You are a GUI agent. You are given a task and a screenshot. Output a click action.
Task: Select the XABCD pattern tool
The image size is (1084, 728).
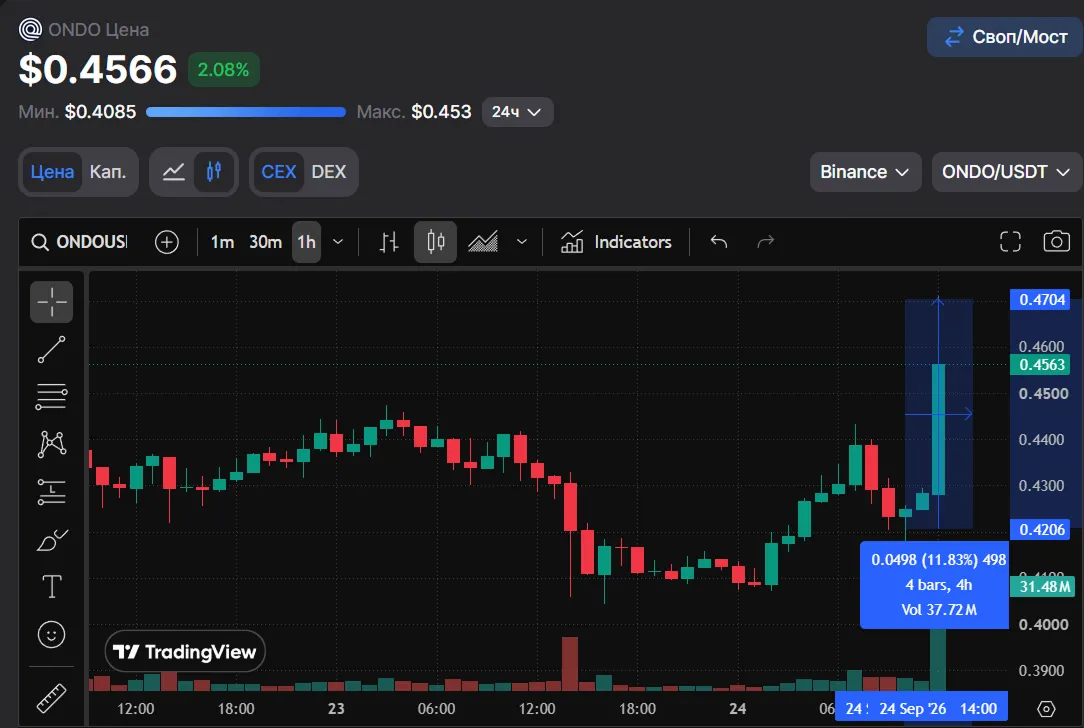(x=51, y=444)
